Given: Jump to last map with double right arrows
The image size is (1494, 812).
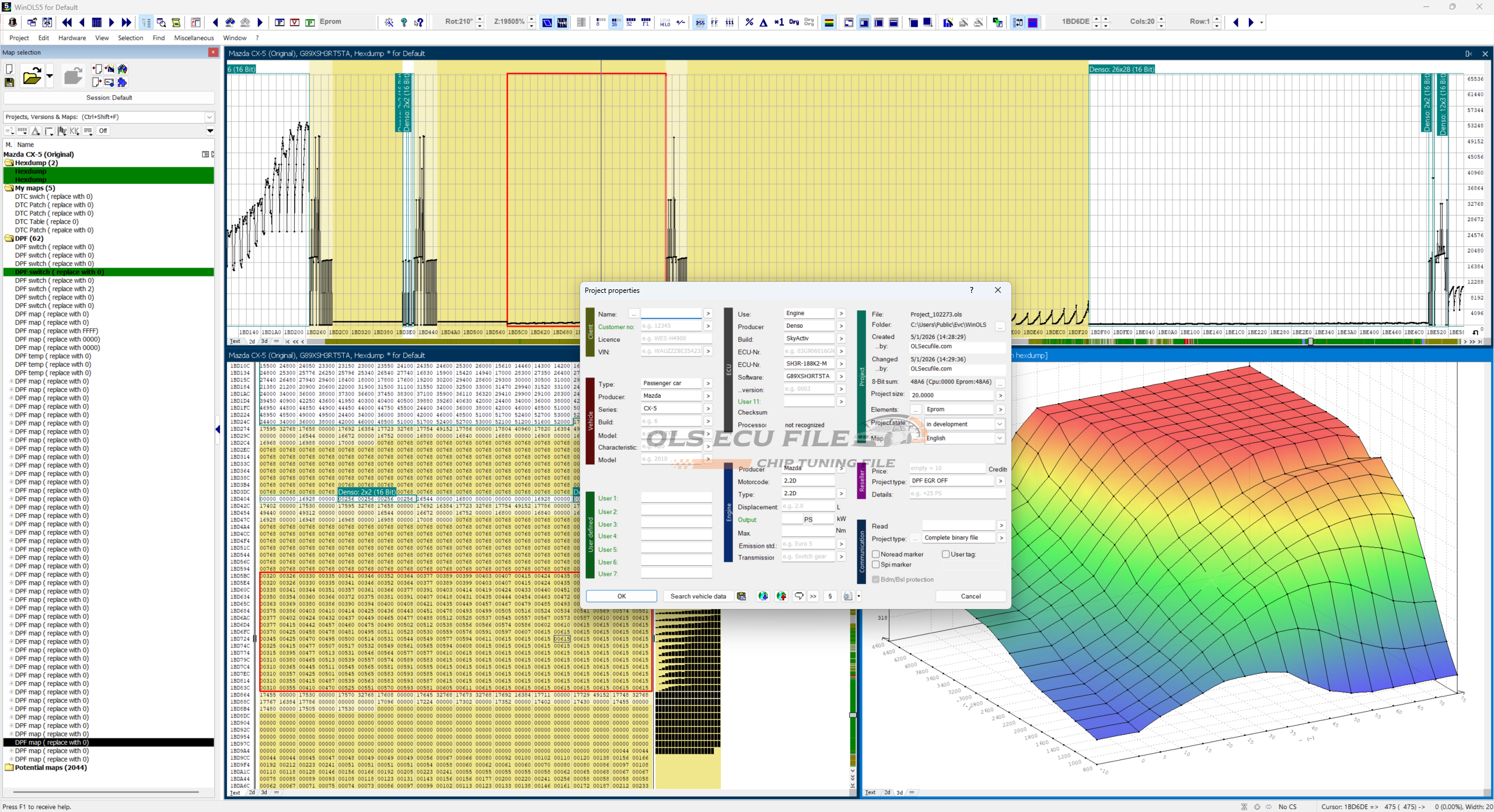Looking at the screenshot, I should (126, 22).
